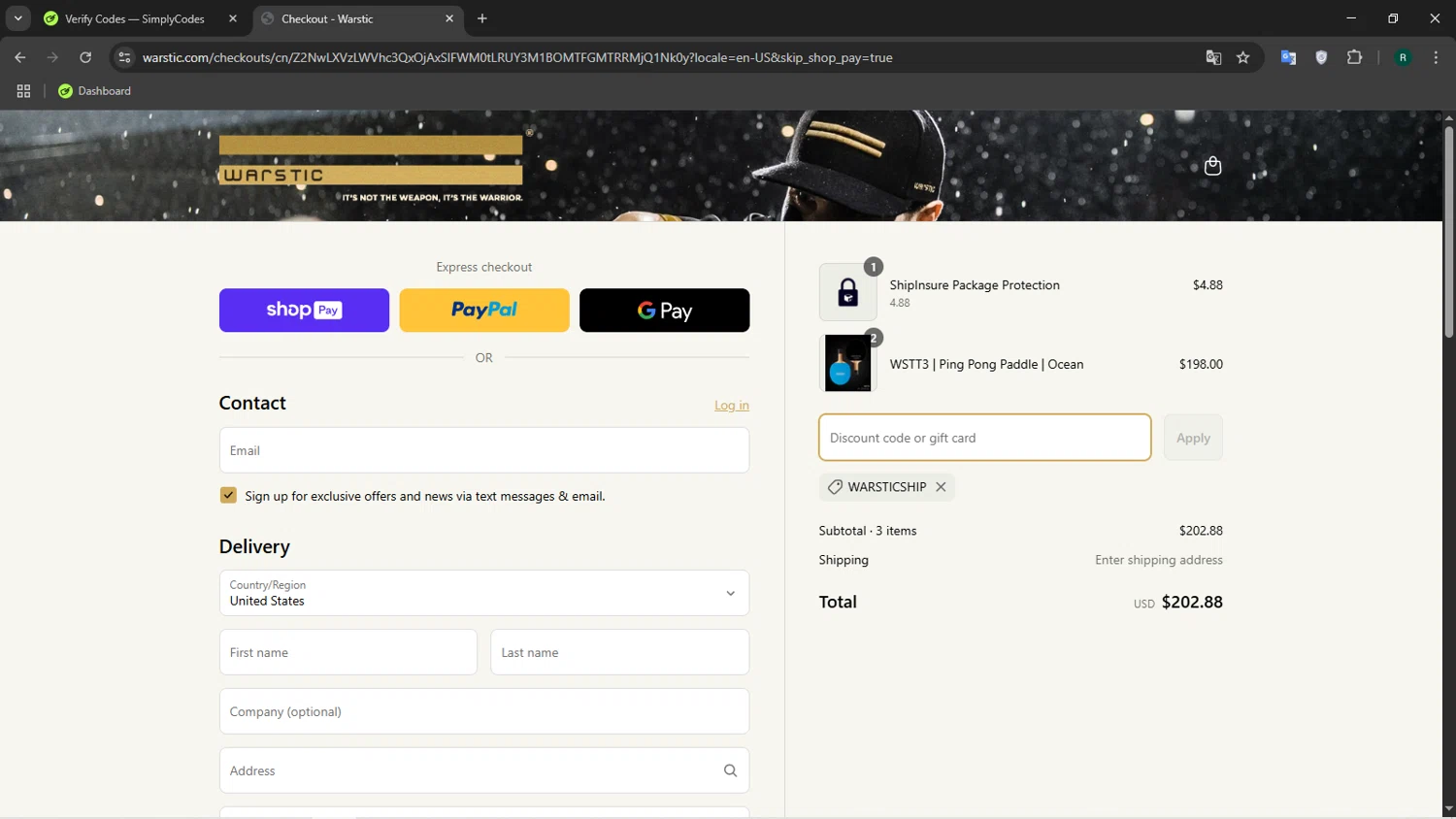Viewport: 1456px width, 819px height.
Task: Open the tab search dropdown arrow
Action: [x=17, y=18]
